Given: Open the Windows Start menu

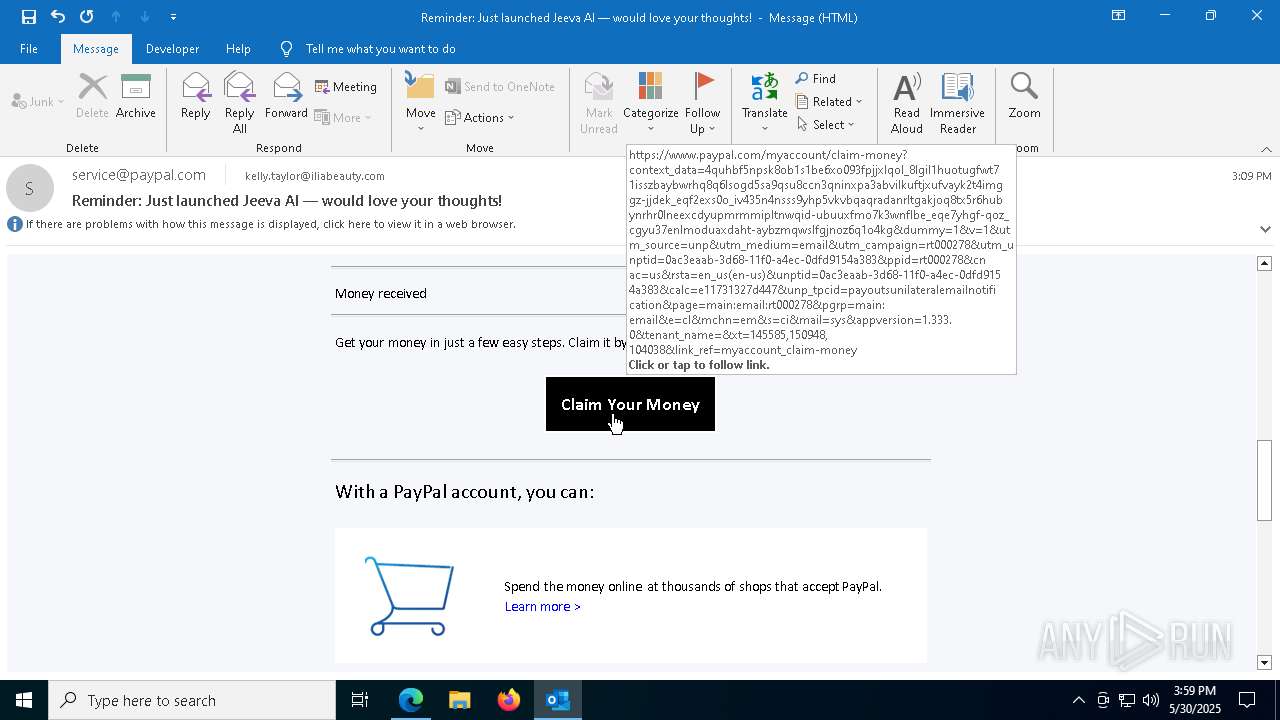Looking at the screenshot, I should [x=24, y=700].
